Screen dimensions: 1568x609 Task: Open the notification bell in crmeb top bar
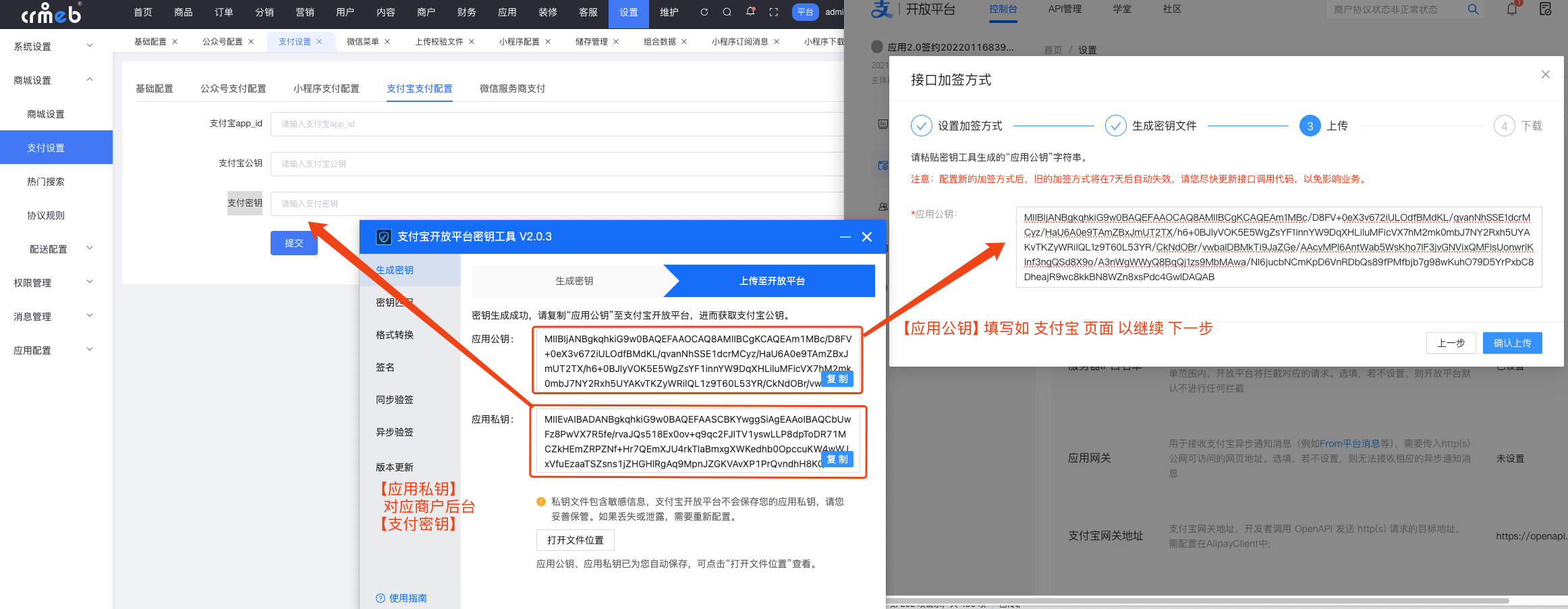pyautogui.click(x=750, y=11)
